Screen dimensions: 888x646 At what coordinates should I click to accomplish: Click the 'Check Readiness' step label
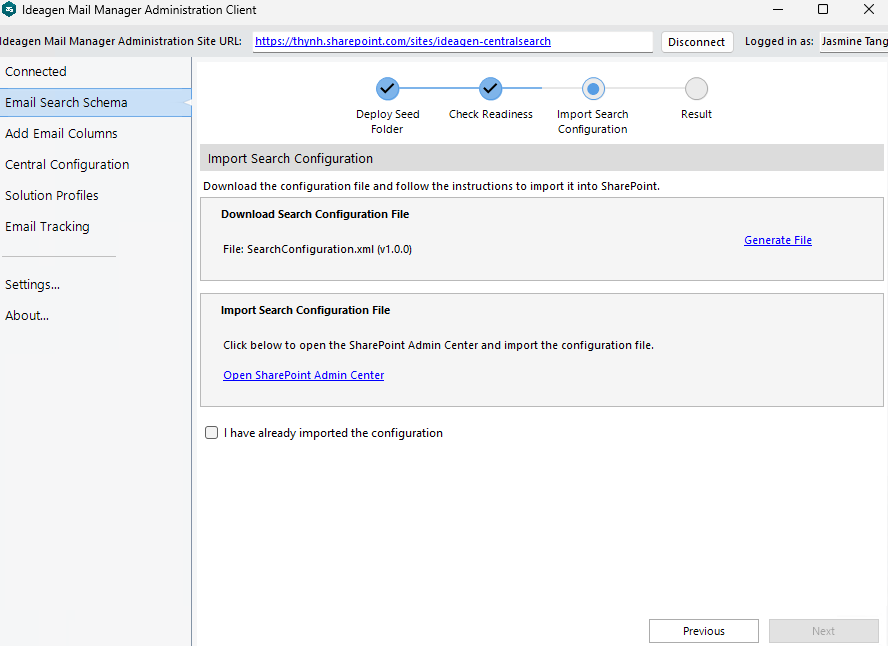pyautogui.click(x=490, y=114)
